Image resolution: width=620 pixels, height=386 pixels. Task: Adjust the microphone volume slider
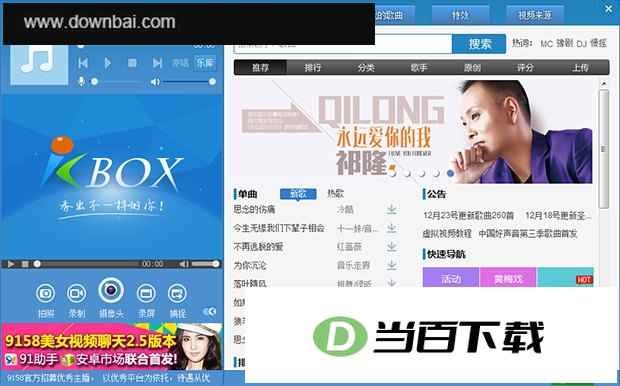[x=117, y=82]
